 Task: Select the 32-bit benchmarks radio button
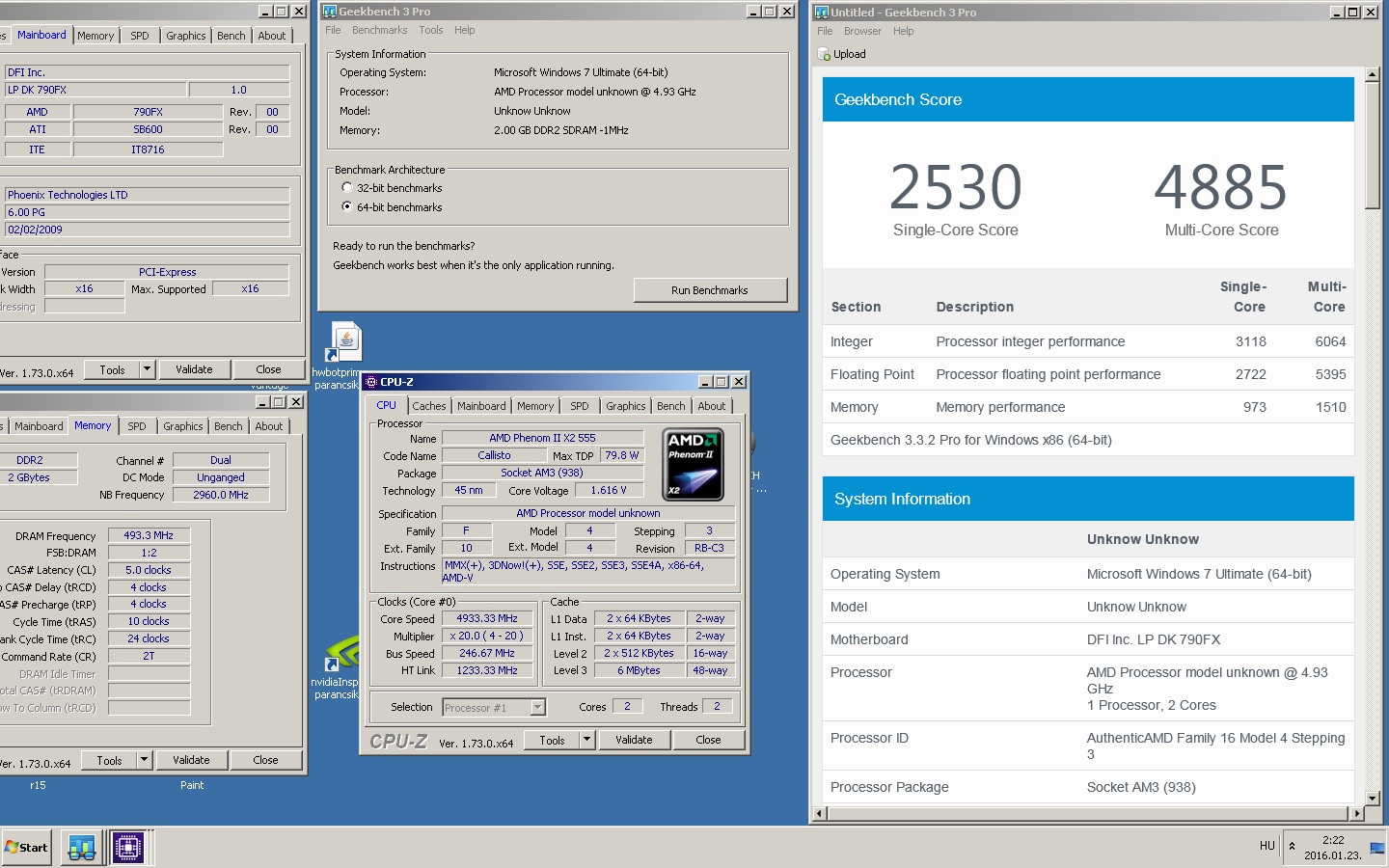click(x=347, y=188)
